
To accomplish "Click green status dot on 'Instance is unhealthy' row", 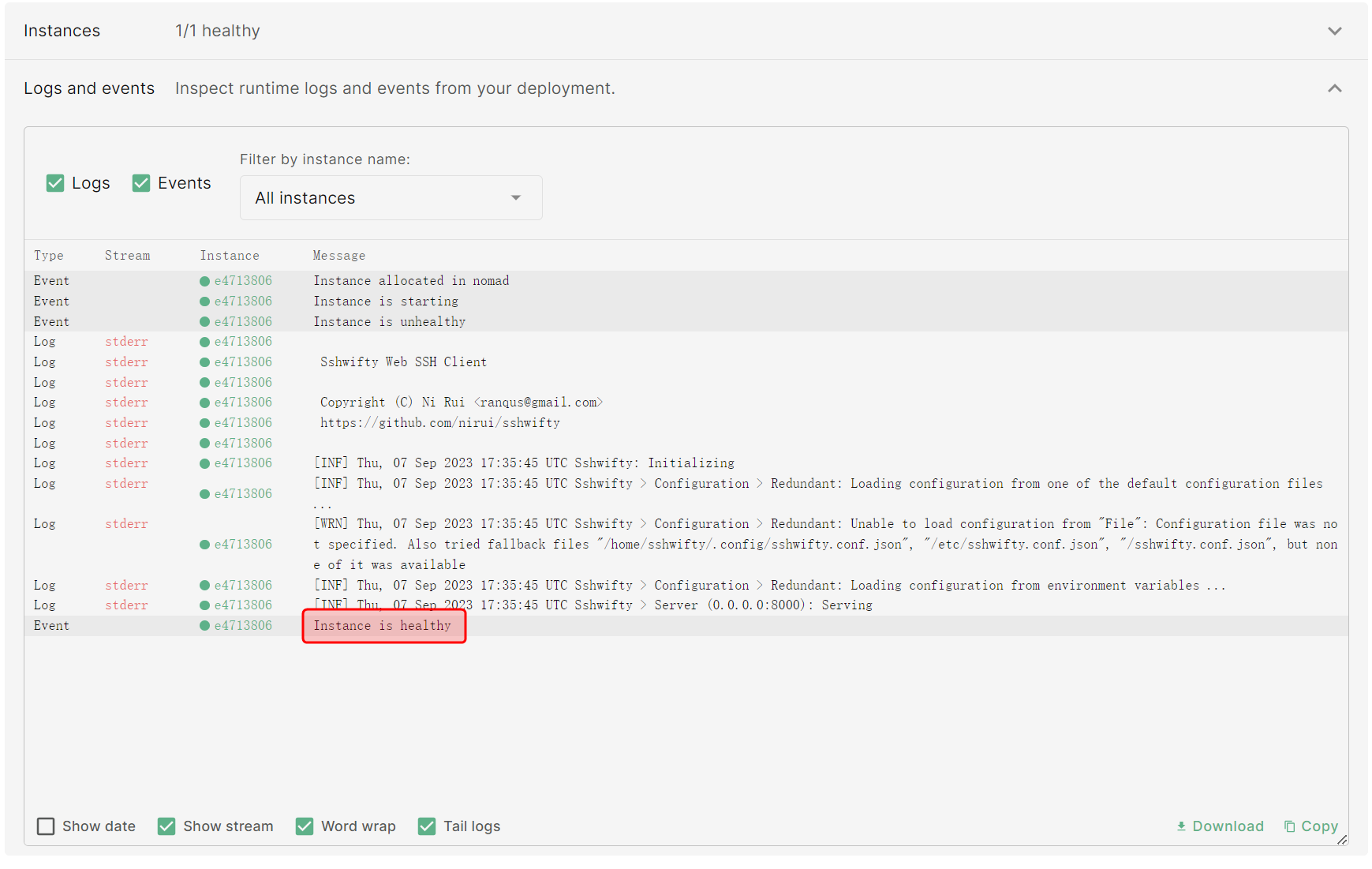I will [x=204, y=322].
